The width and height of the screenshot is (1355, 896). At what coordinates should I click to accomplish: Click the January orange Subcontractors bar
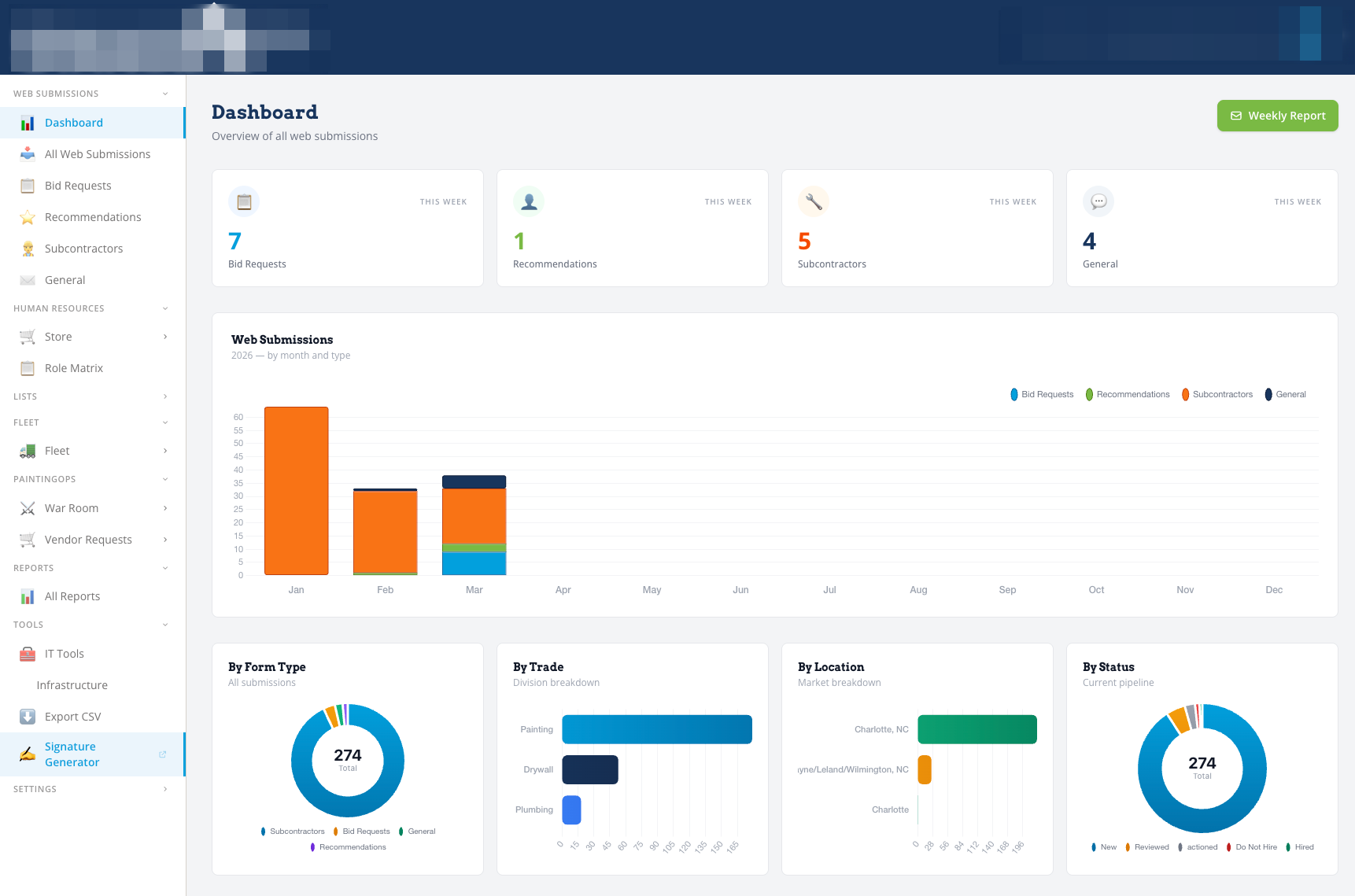pos(297,491)
